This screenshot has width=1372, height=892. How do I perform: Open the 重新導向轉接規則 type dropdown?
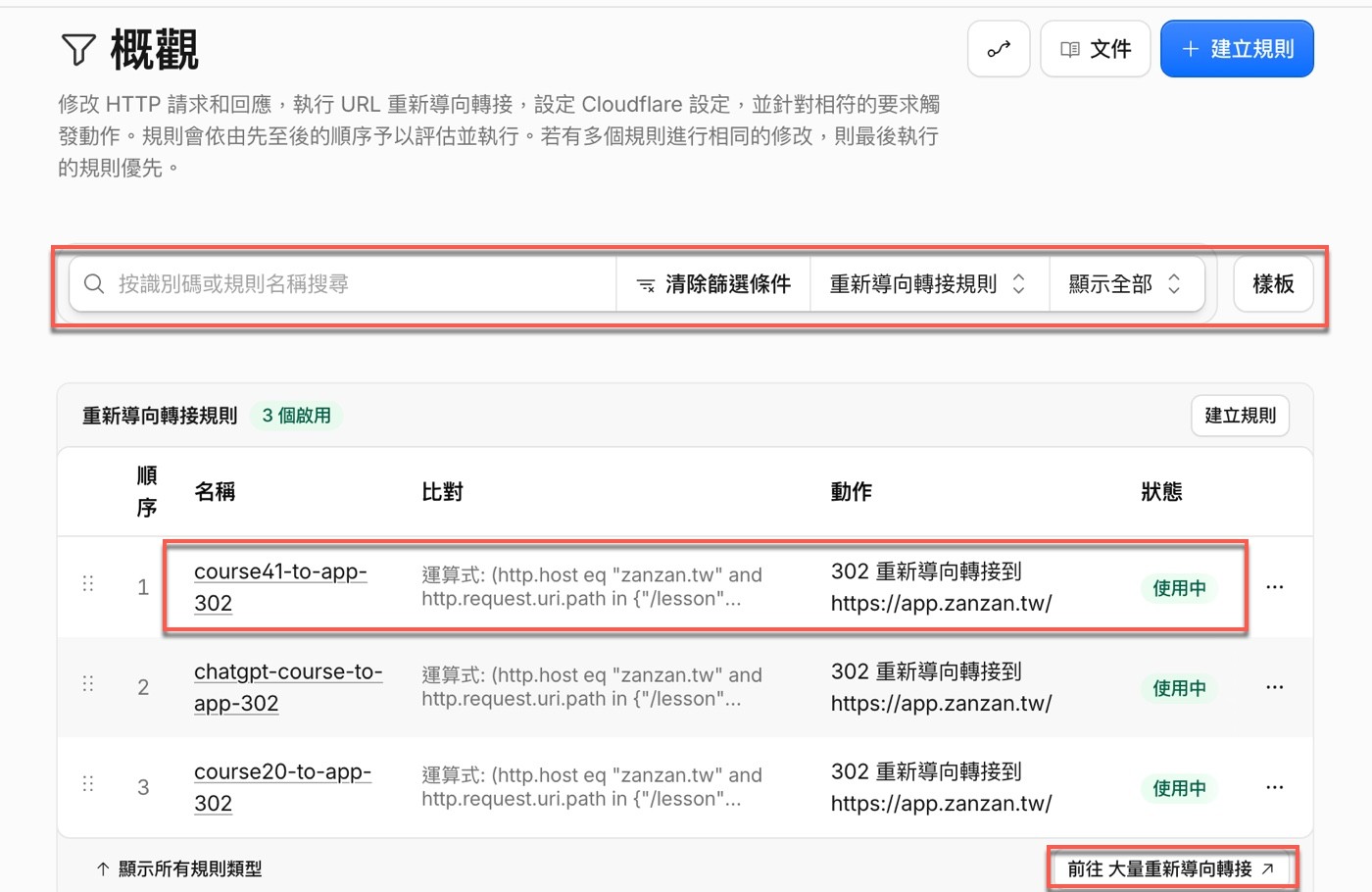tap(929, 284)
